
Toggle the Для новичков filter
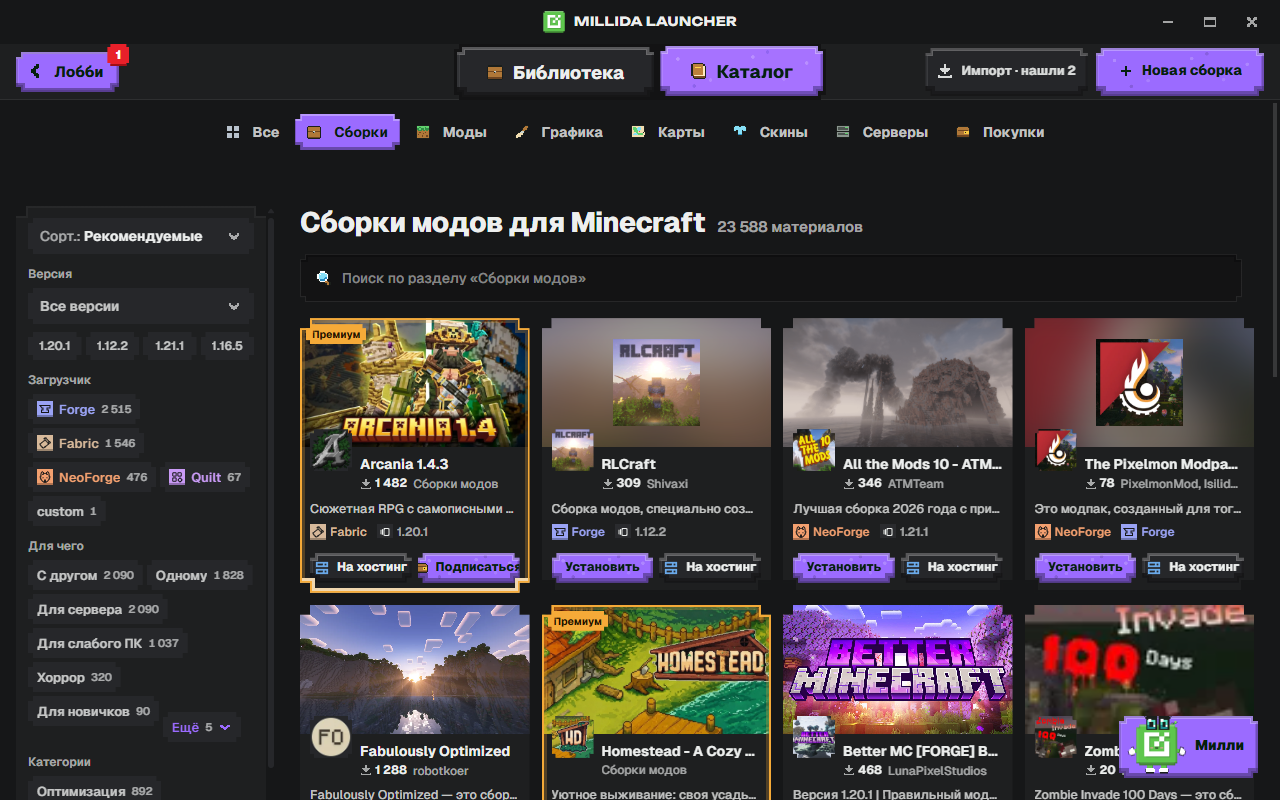93,711
